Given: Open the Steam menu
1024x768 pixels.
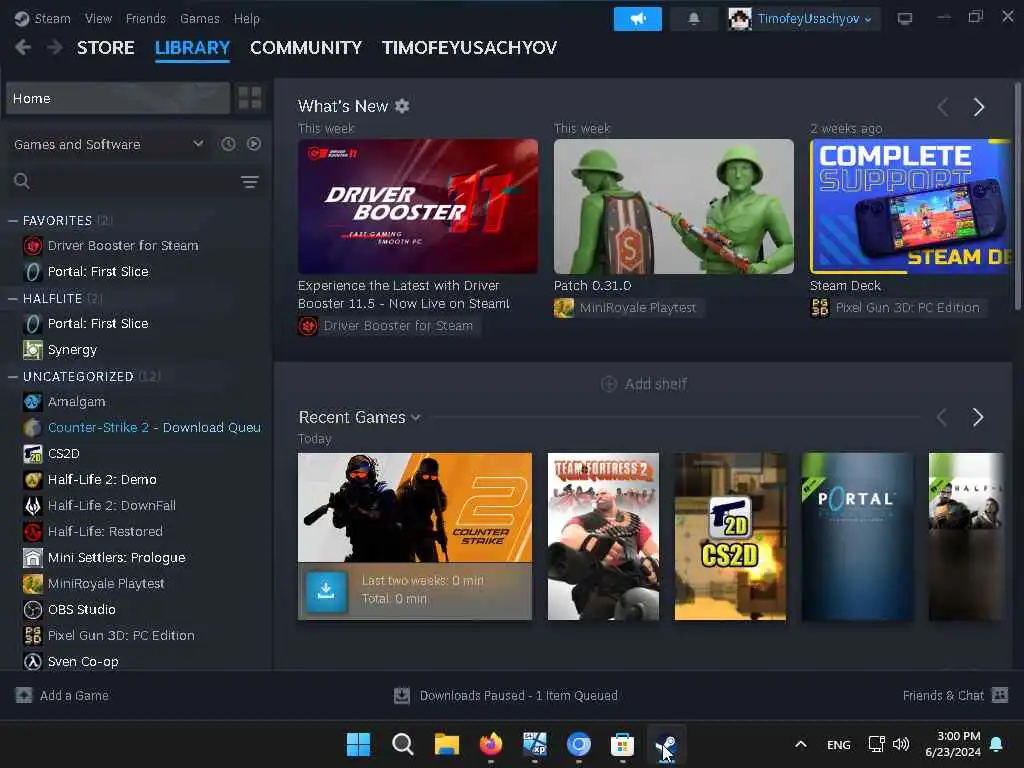Looking at the screenshot, I should pyautogui.click(x=52, y=18).
